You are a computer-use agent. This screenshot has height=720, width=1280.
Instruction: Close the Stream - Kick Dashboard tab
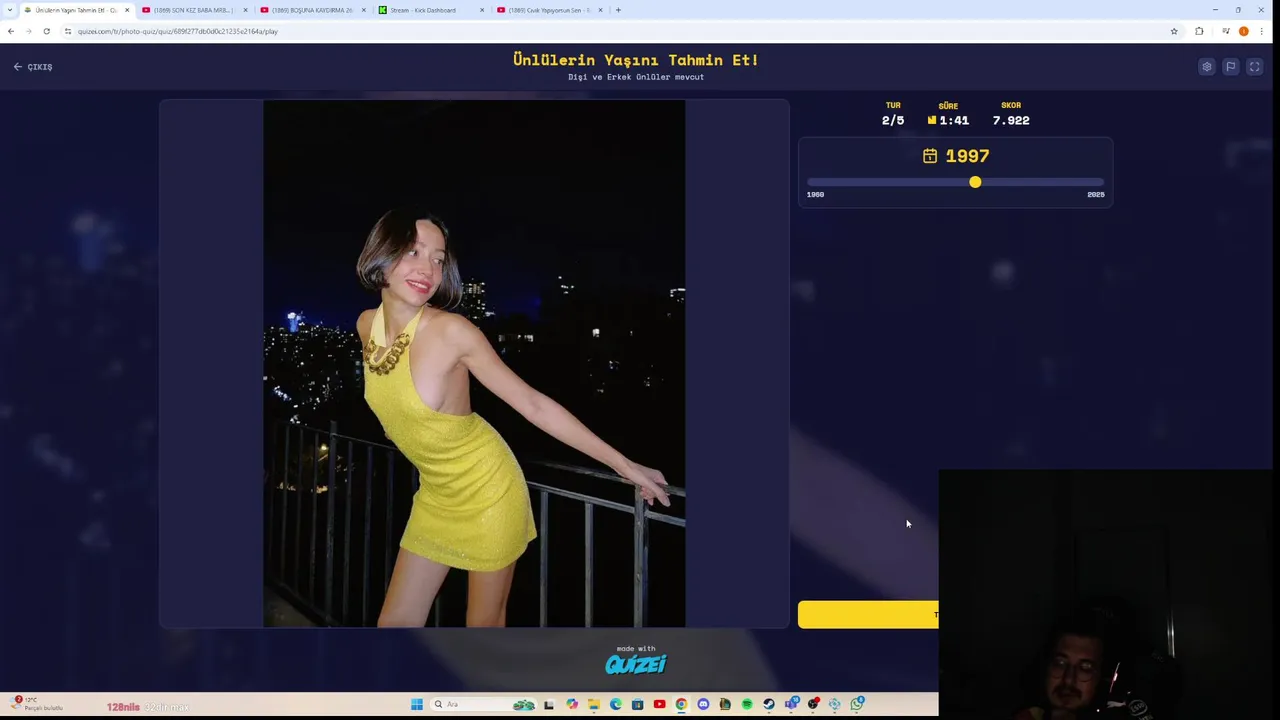[482, 10]
